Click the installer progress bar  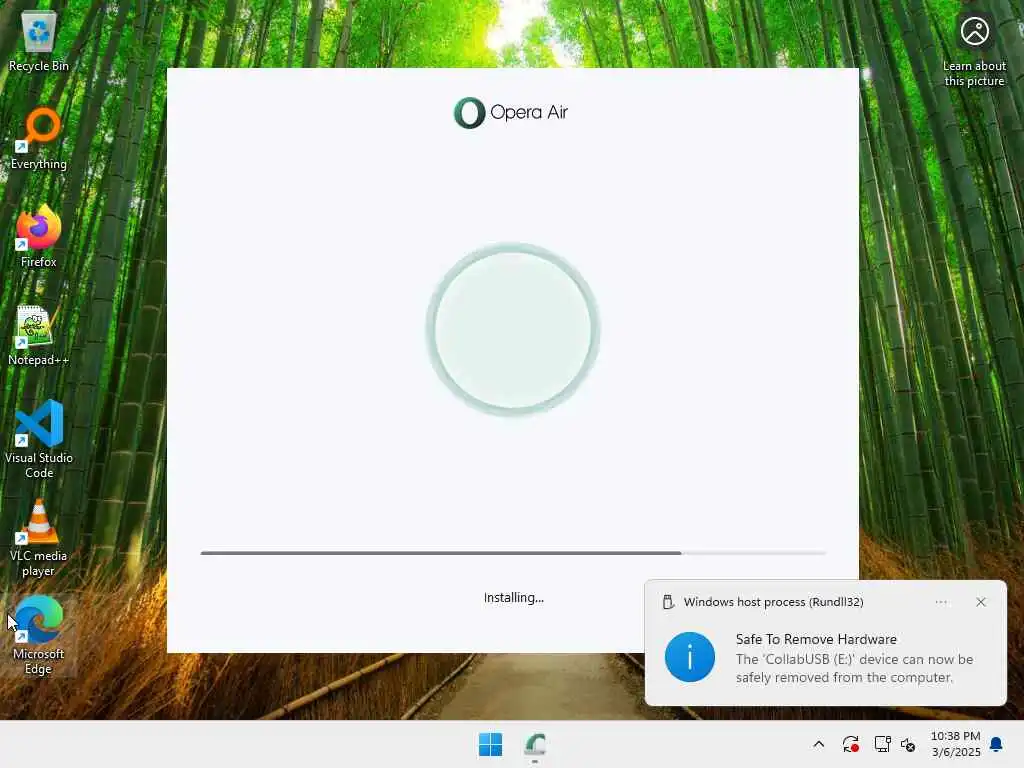pyautogui.click(x=513, y=552)
